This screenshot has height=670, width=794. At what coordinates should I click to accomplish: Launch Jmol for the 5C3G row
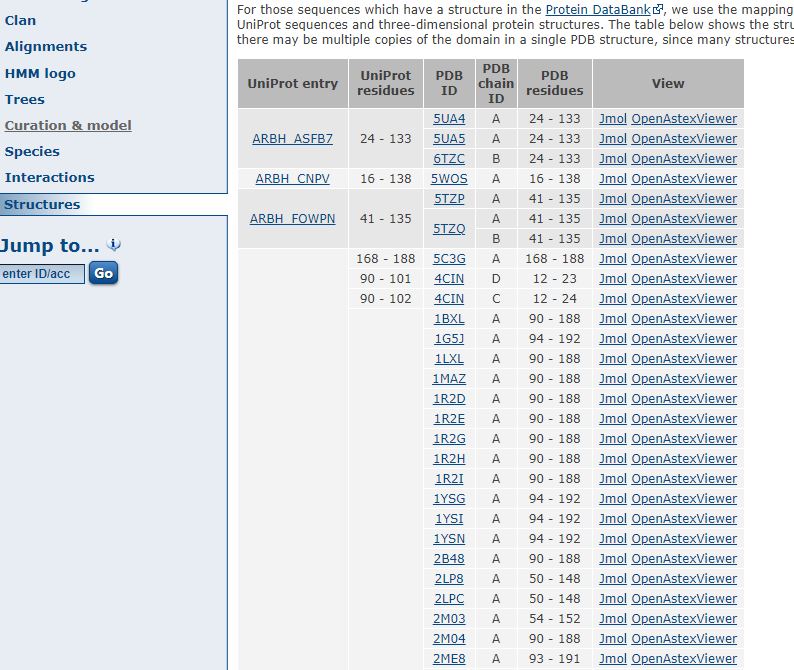point(612,259)
